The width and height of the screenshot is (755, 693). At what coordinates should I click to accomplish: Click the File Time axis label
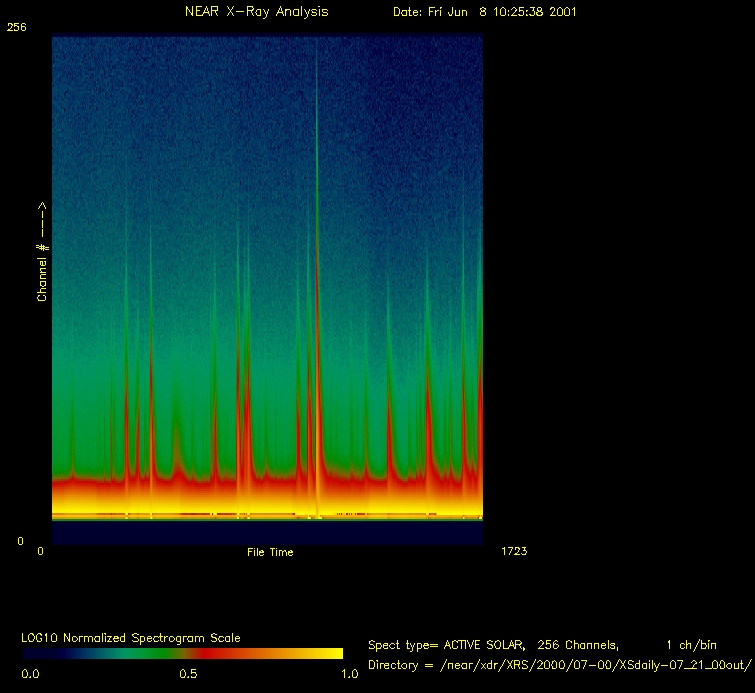[x=270, y=552]
